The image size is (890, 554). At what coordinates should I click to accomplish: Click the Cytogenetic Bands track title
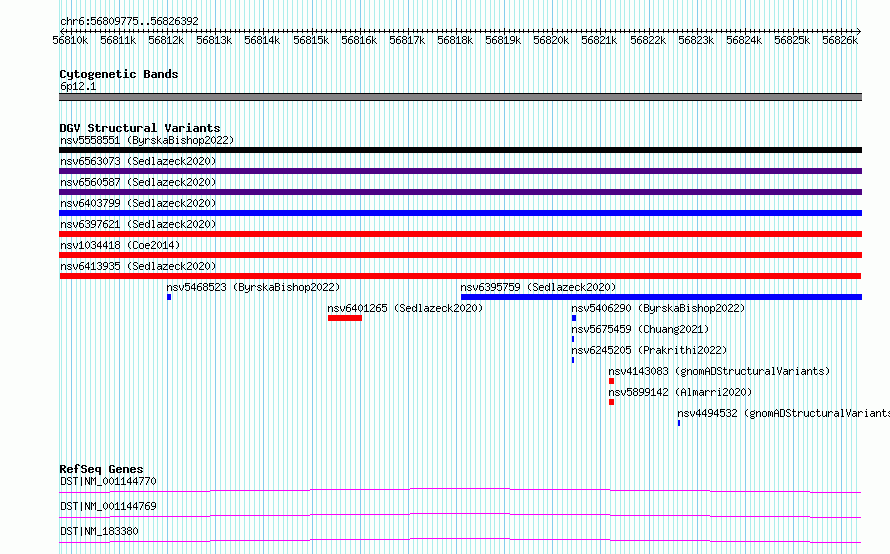[119, 74]
